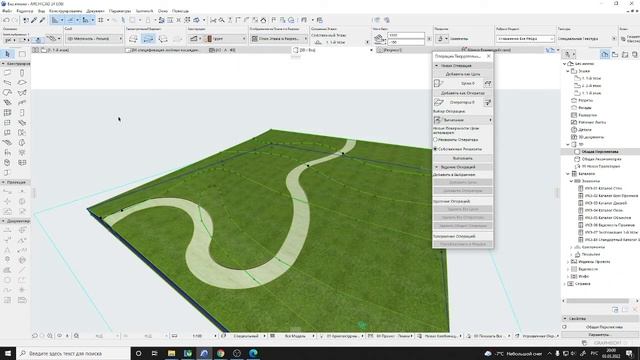Open Layout Book in Navigator
Image resolution: width=640 pixels, height=360 pixels.
click(x=625, y=54)
